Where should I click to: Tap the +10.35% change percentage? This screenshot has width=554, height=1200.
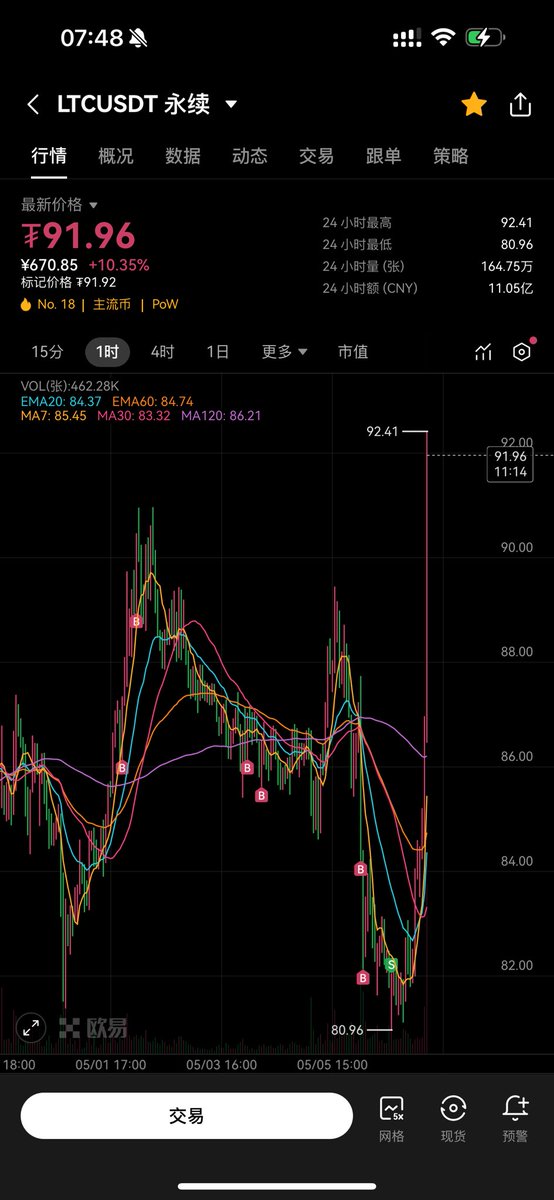pyautogui.click(x=118, y=265)
